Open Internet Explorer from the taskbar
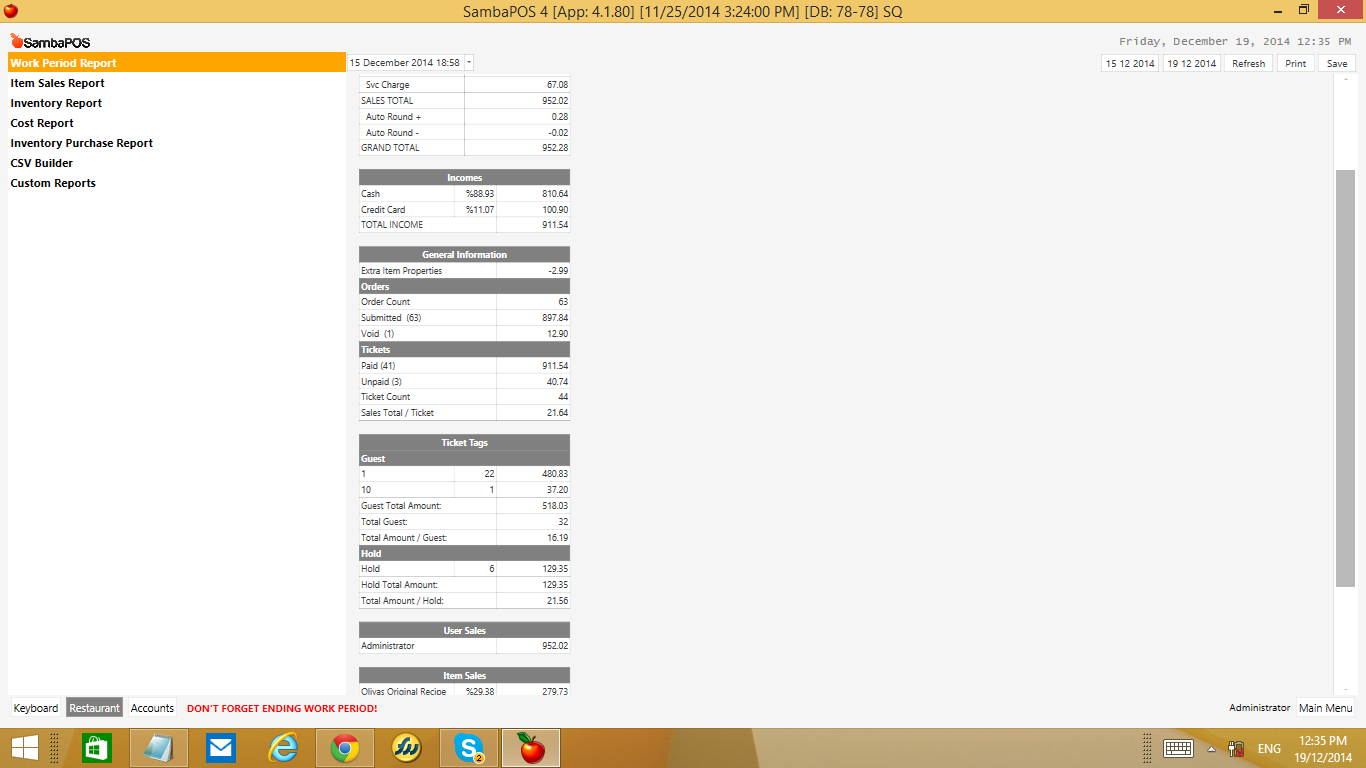Viewport: 1366px width, 768px height. (283, 748)
